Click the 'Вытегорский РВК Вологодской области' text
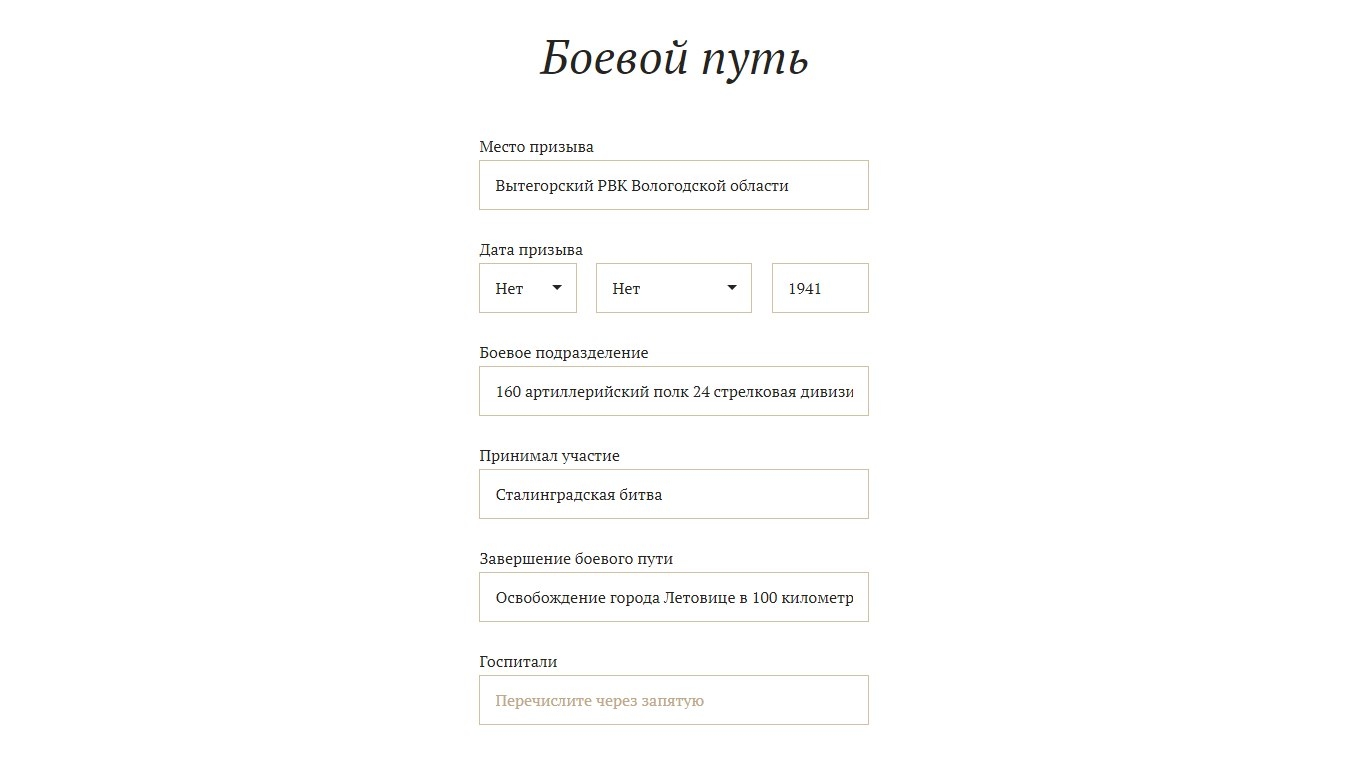 pyautogui.click(x=641, y=186)
